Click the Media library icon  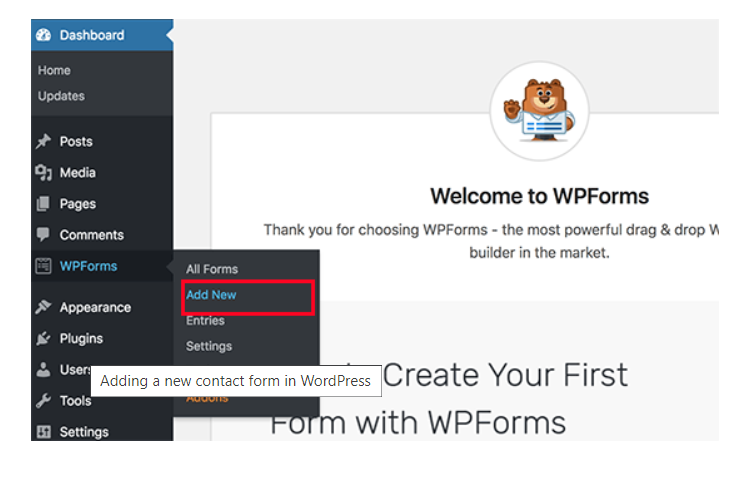point(43,172)
